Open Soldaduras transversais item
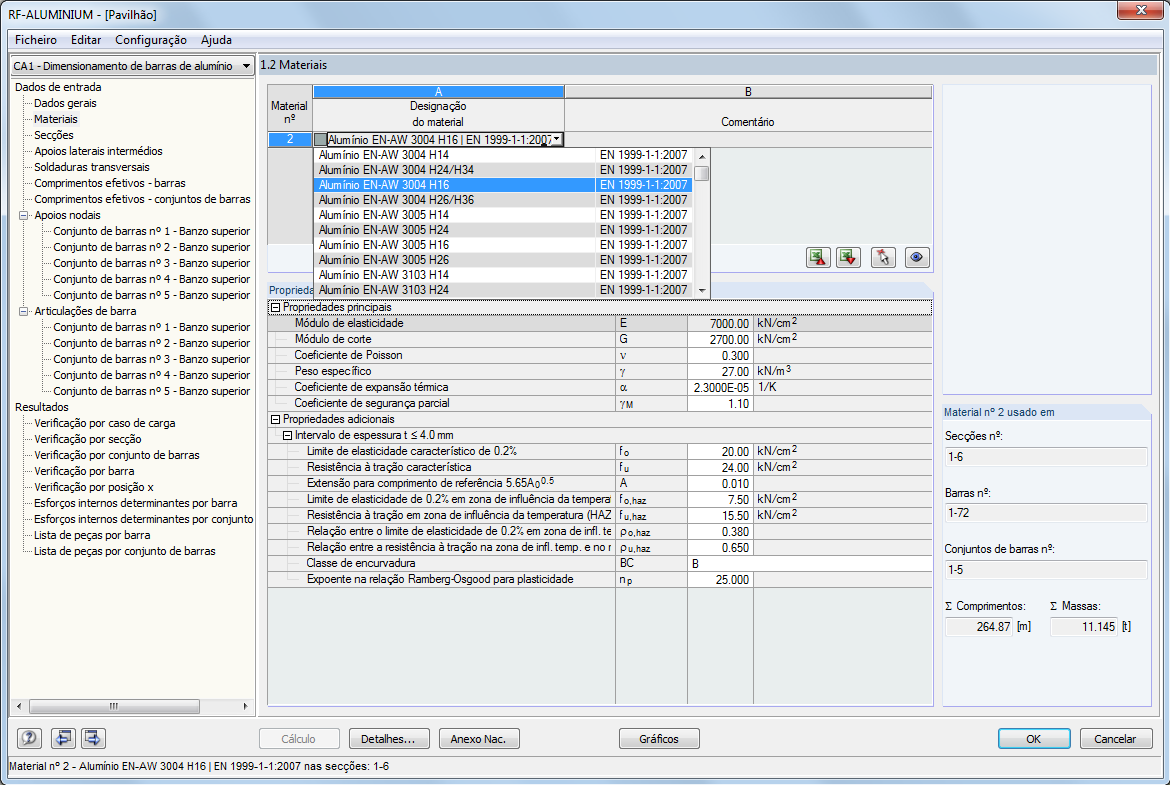 tap(92, 167)
